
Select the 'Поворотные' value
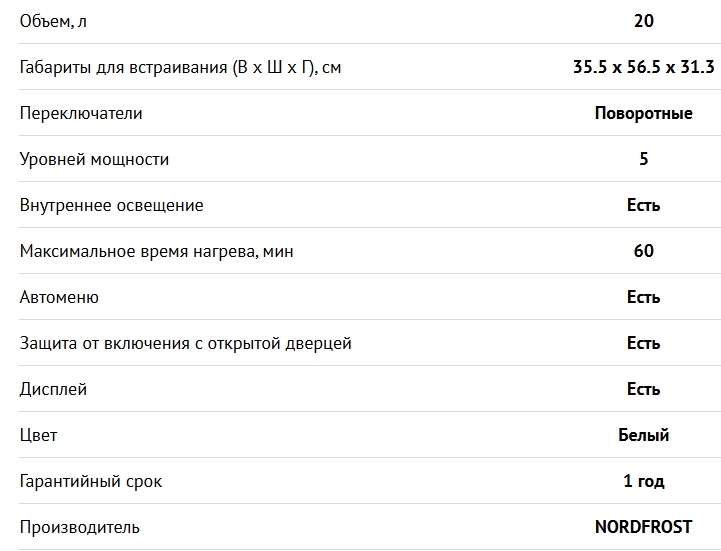pyautogui.click(x=643, y=113)
